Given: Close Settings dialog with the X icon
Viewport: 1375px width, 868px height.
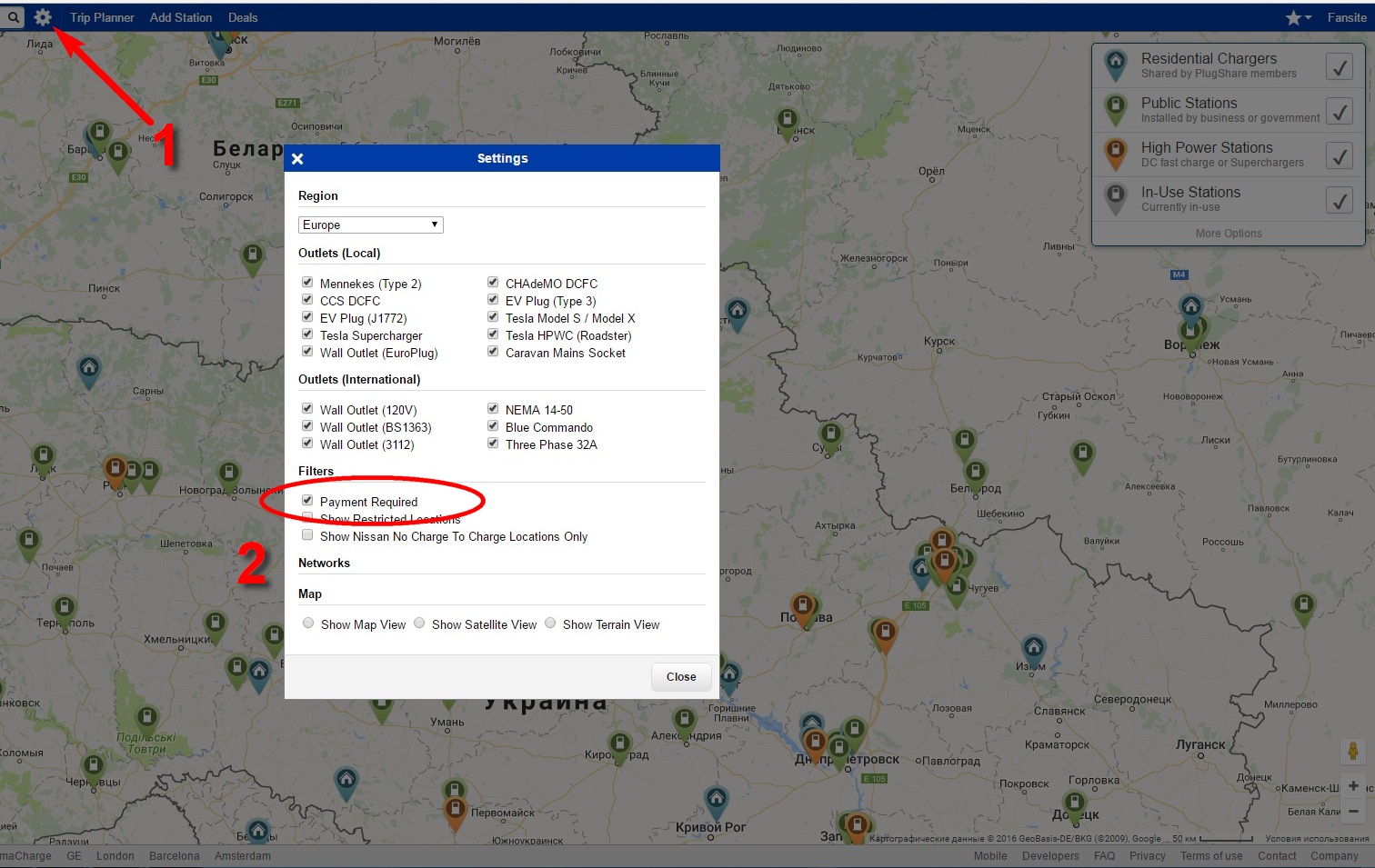Looking at the screenshot, I should [297, 159].
